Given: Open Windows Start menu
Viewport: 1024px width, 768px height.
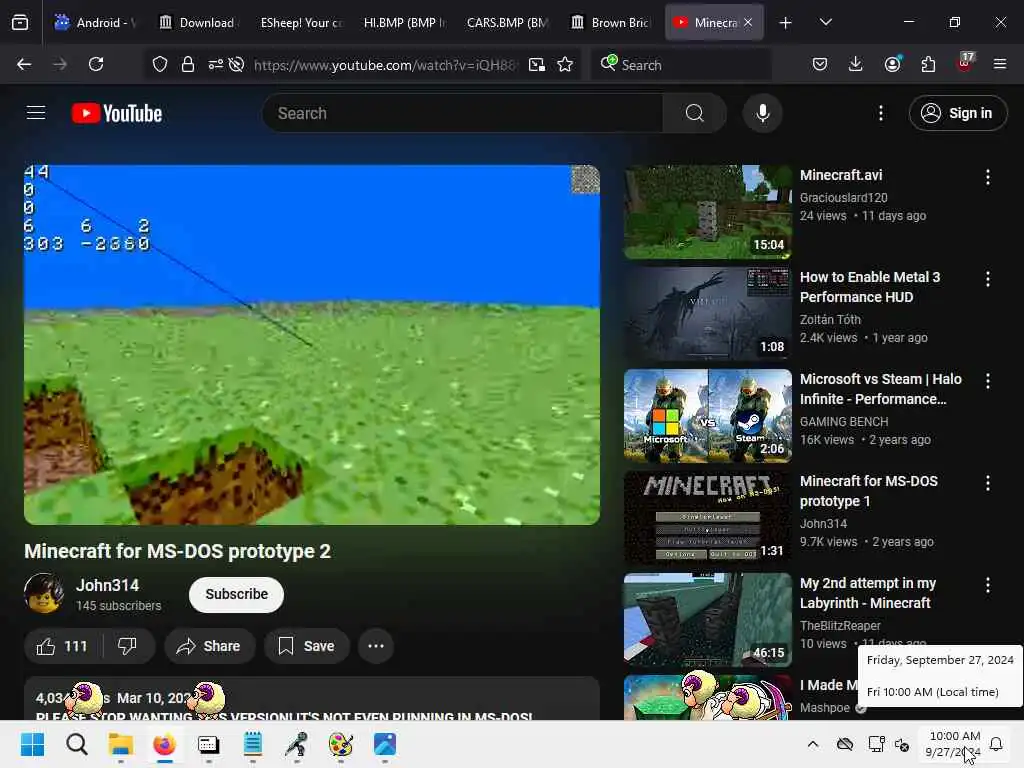Looking at the screenshot, I should tap(32, 744).
